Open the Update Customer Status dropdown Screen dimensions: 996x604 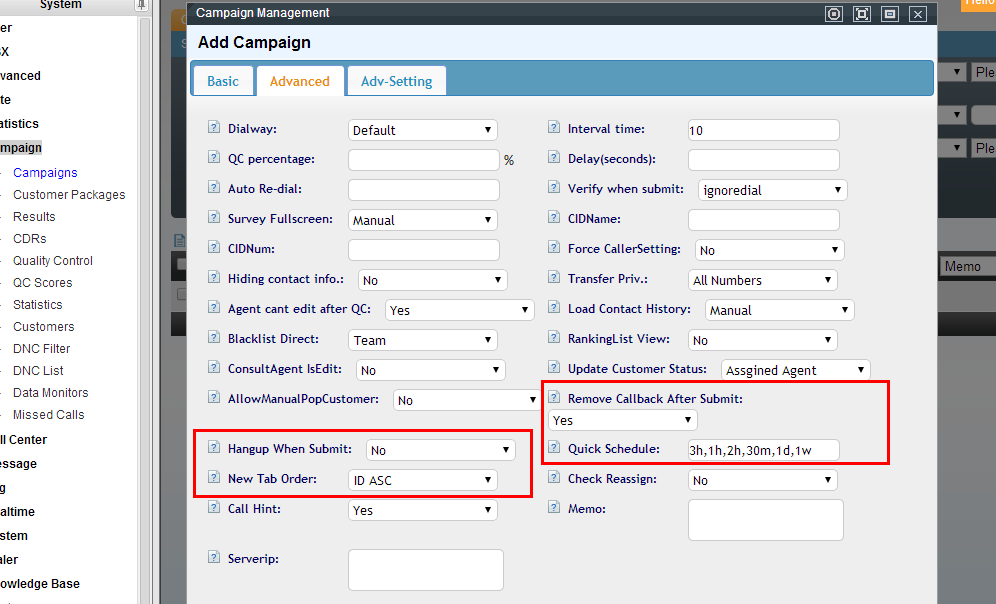[x=794, y=370]
